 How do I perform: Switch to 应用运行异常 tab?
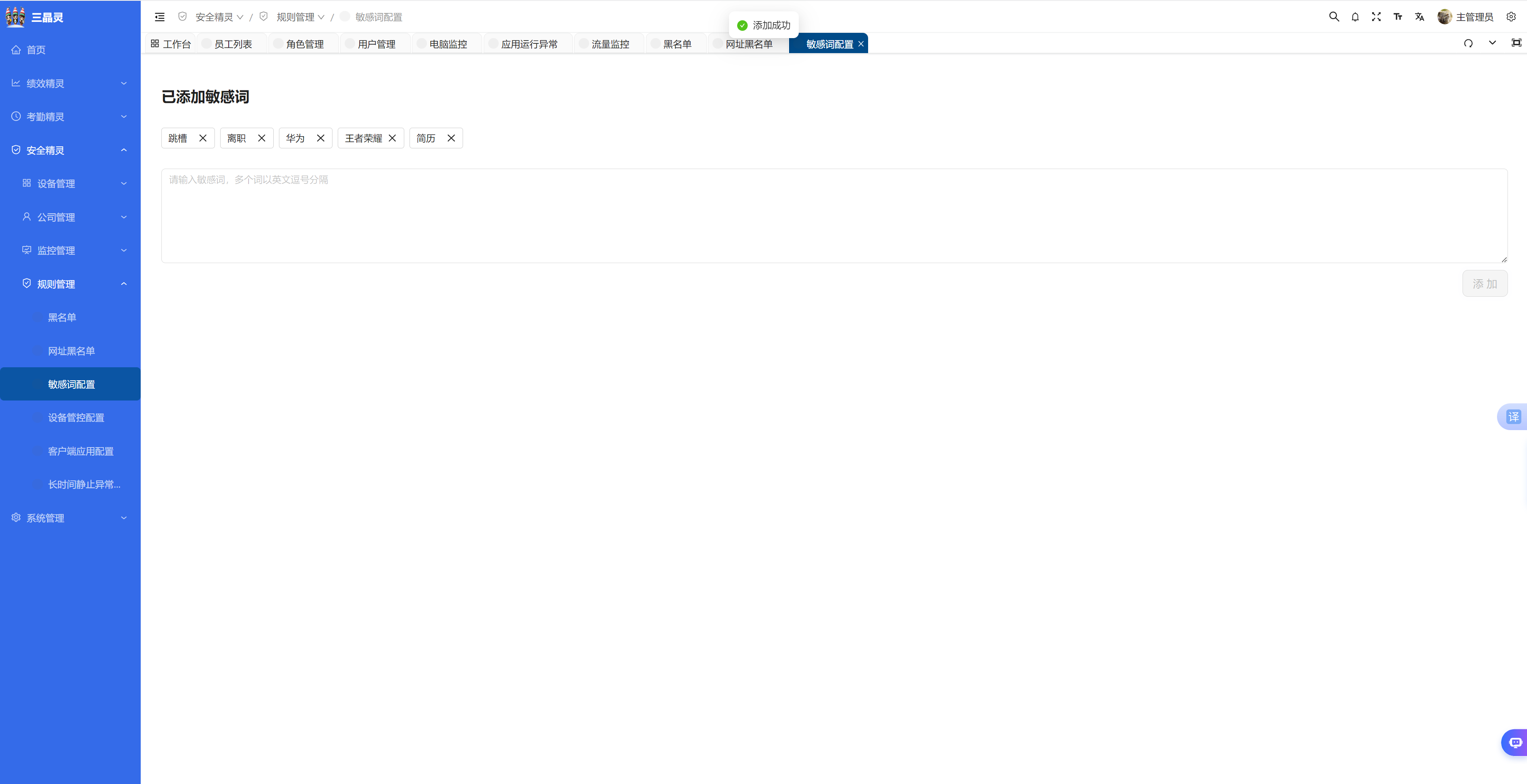click(x=529, y=44)
